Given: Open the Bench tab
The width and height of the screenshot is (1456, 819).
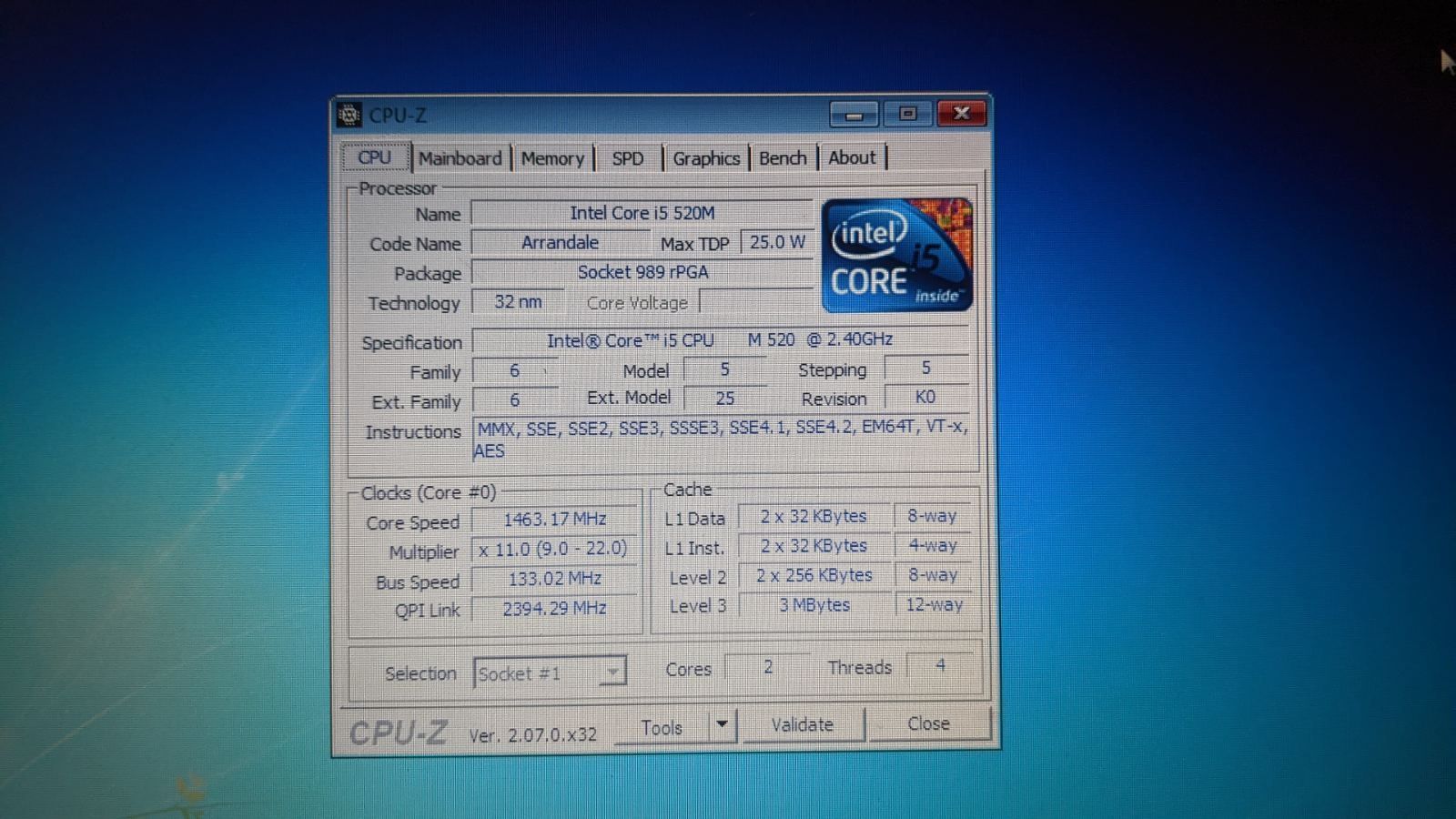Looking at the screenshot, I should 783,157.
